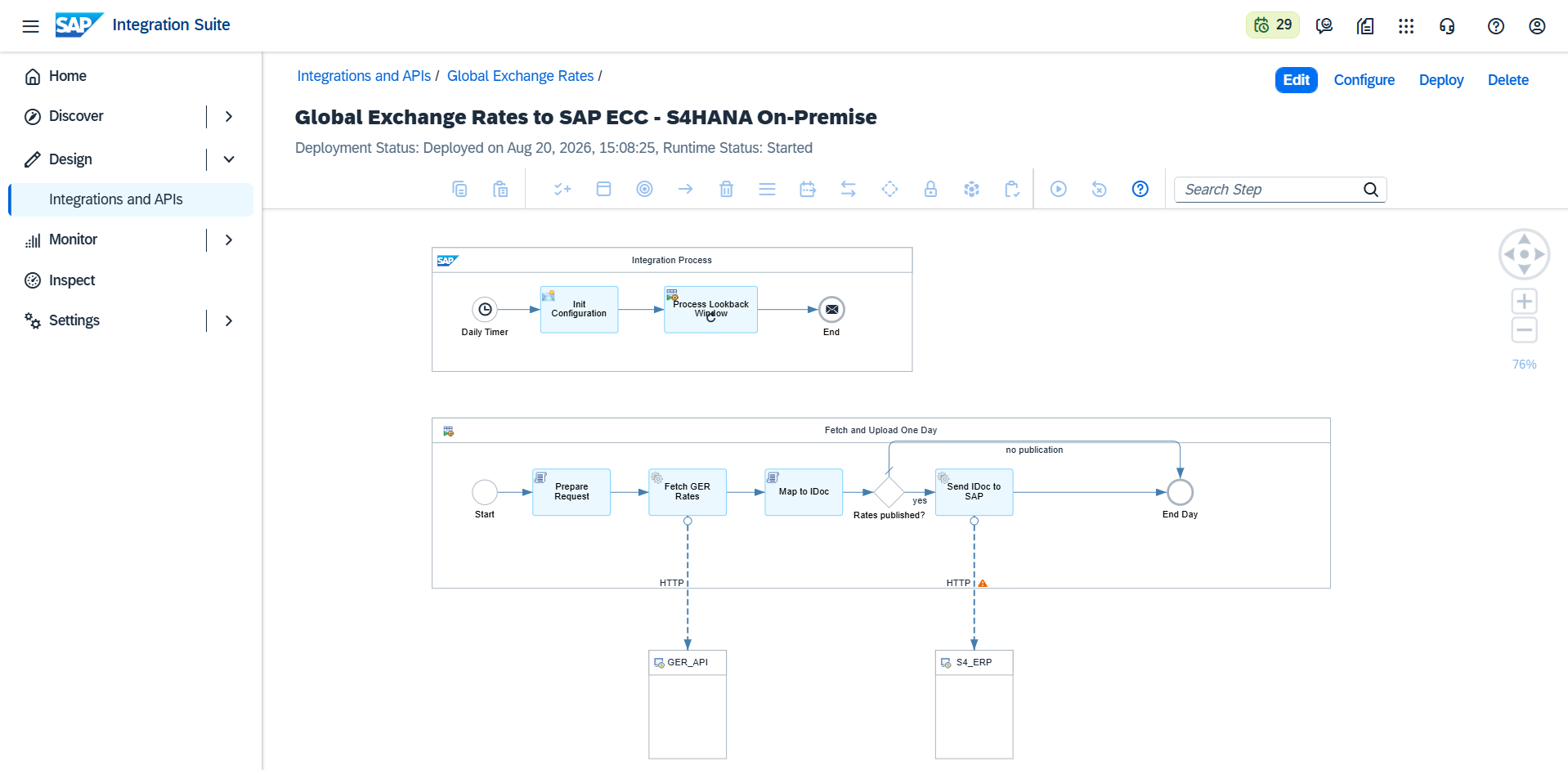Image resolution: width=1568 pixels, height=770 pixels.
Task: Open the user profile avatar
Action: (1537, 26)
